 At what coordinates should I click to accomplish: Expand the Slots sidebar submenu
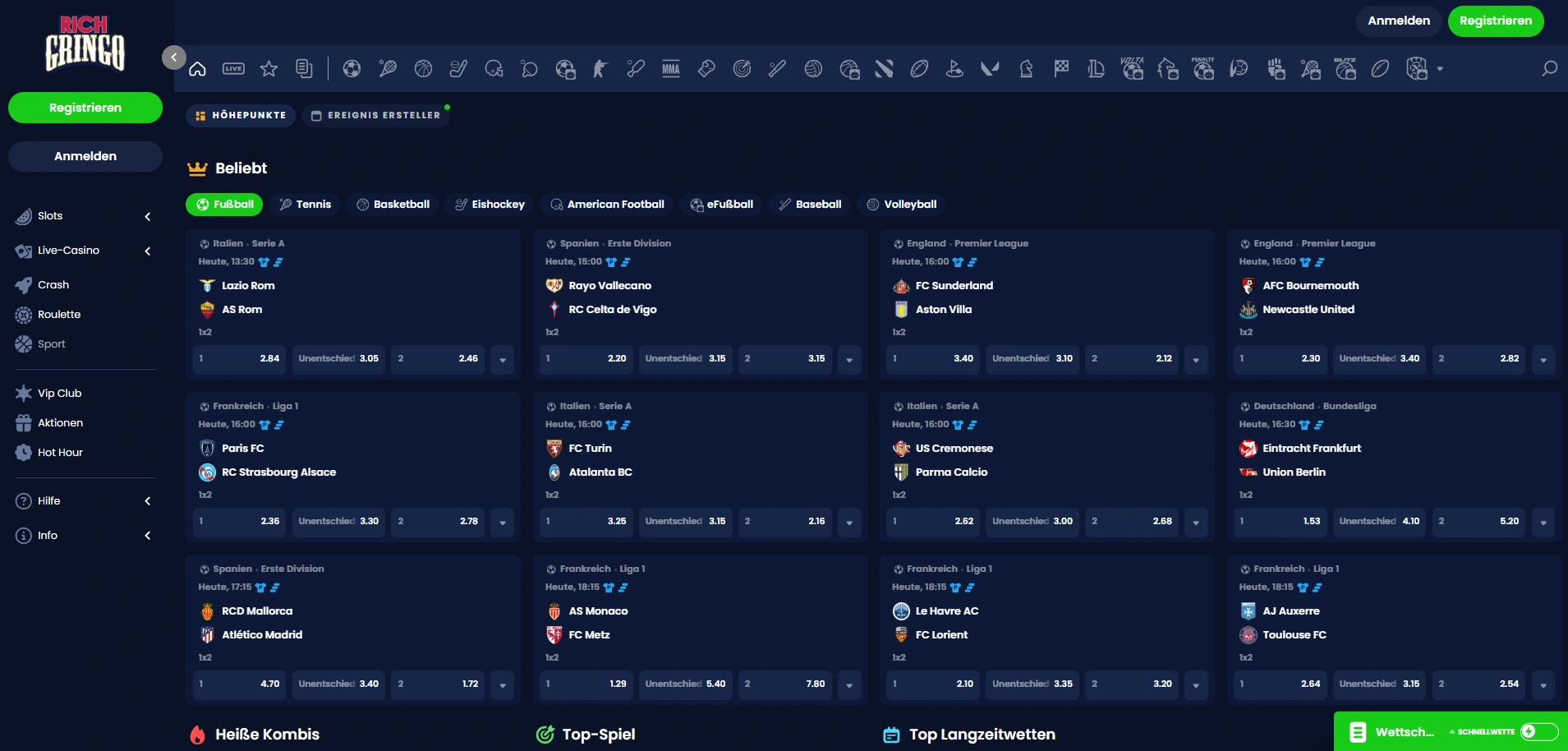[148, 216]
